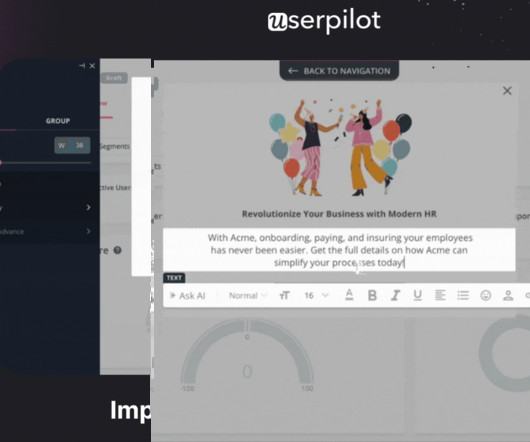Image resolution: width=530 pixels, height=442 pixels.
Task: Open the emoji picker icon
Action: pos(486,296)
